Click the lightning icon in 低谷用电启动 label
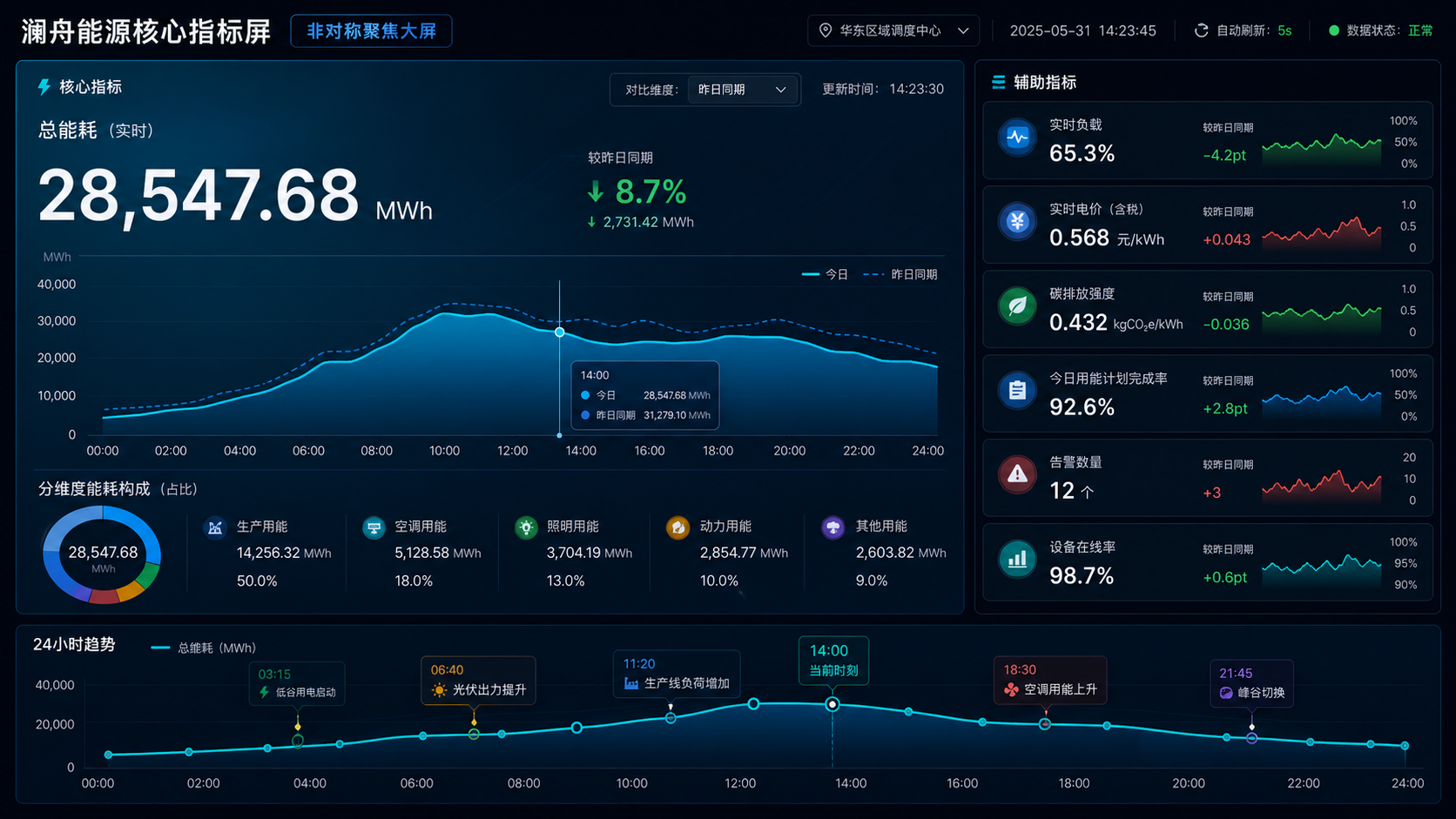 264,692
